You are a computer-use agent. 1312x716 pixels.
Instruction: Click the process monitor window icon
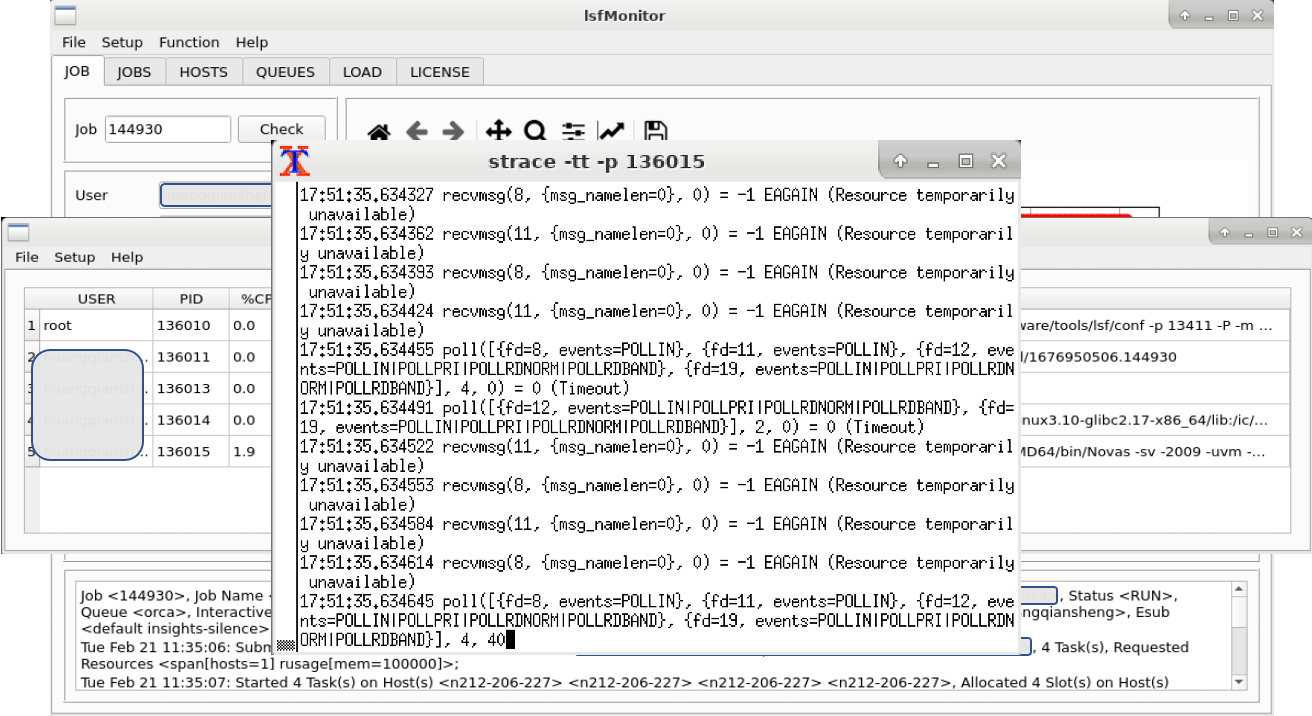click(18, 232)
